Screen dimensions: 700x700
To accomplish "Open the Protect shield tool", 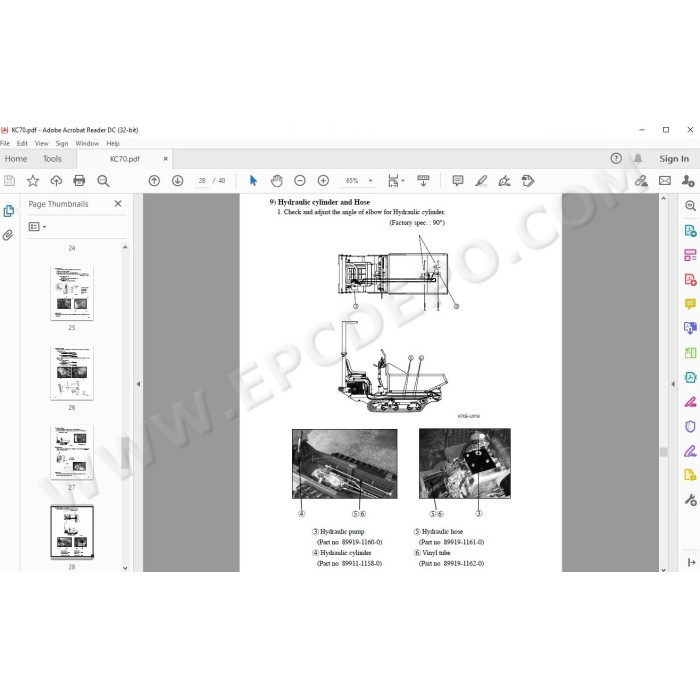I will pyautogui.click(x=690, y=426).
